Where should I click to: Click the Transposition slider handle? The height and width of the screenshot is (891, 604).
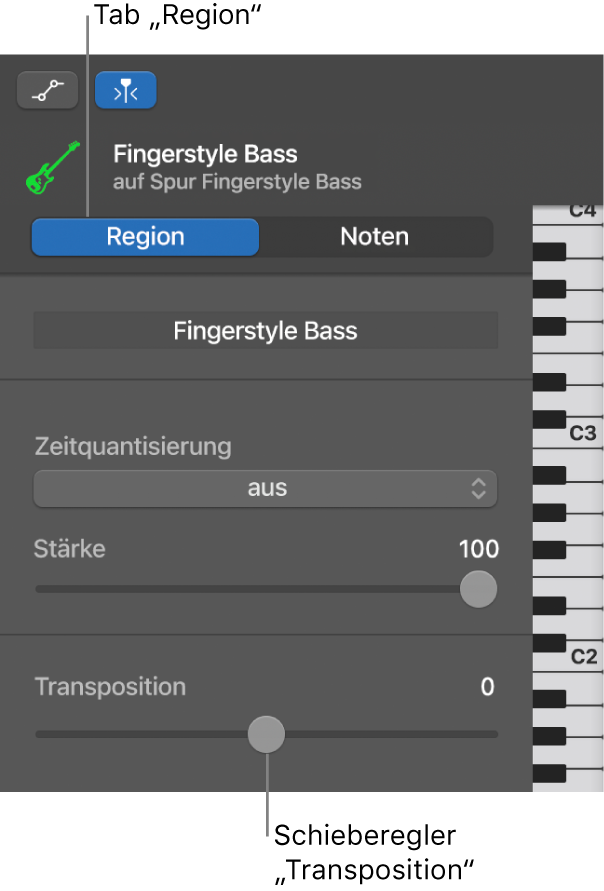click(266, 734)
